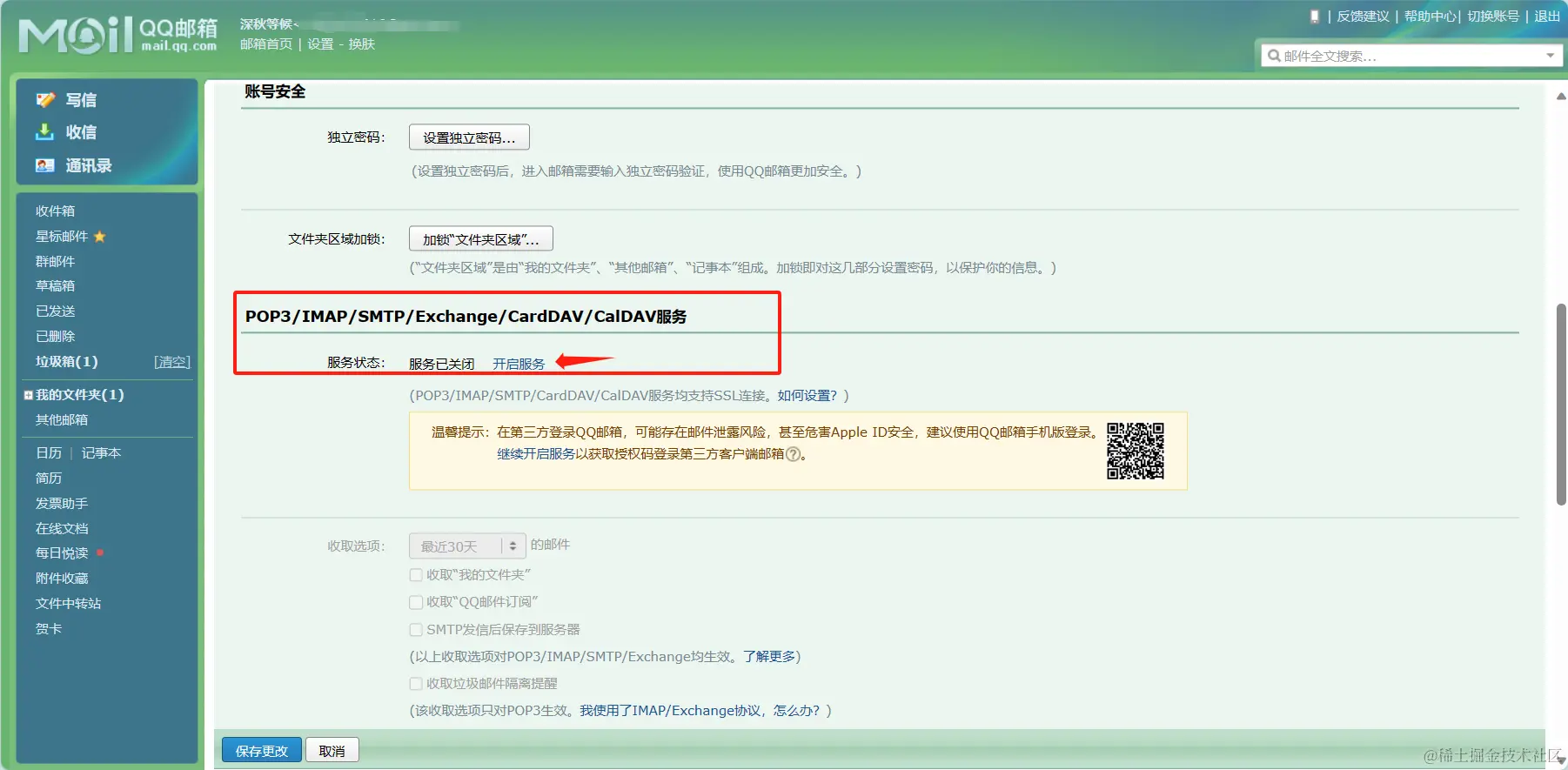Open 已发送 folder

[x=55, y=311]
